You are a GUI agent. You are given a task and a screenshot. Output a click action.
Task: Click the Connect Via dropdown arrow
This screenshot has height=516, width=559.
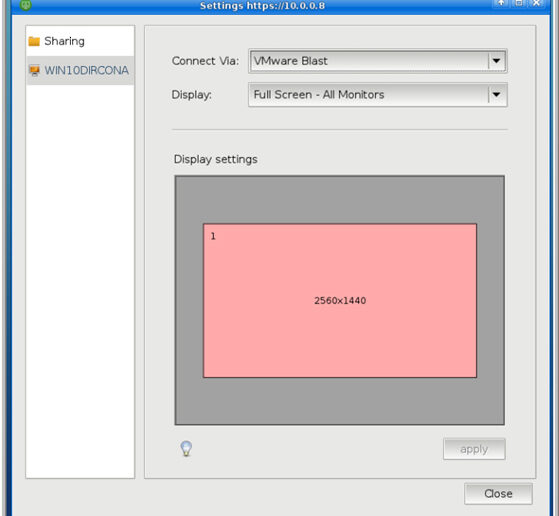[x=496, y=61]
